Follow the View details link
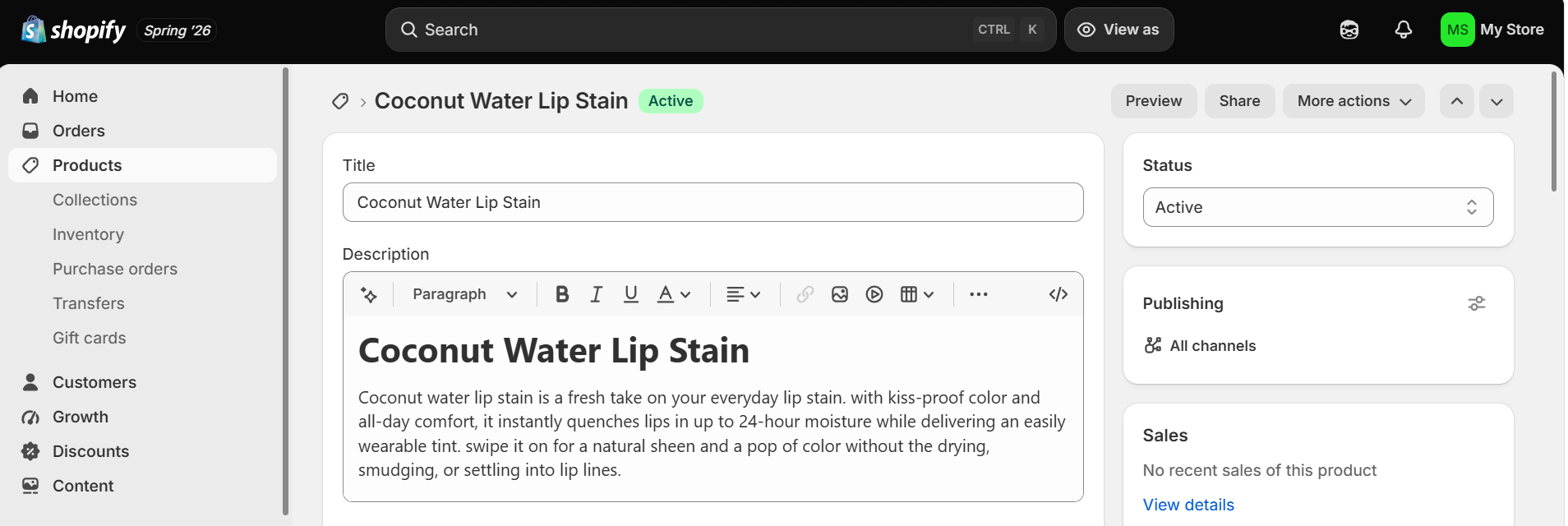The height and width of the screenshot is (526, 1568). pyautogui.click(x=1188, y=505)
